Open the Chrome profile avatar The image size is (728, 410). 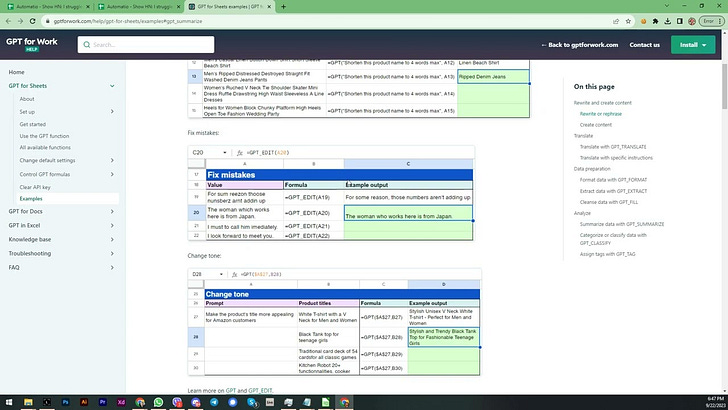[692, 21]
